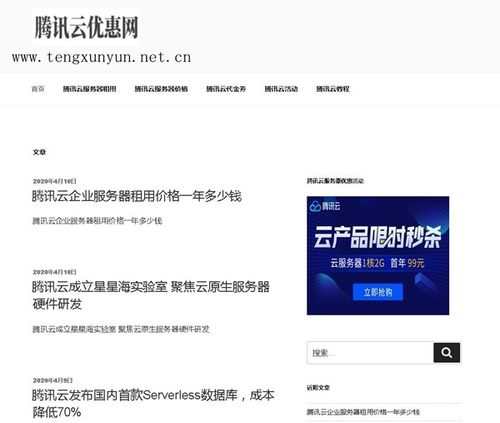Click the date above the first article
The height and width of the screenshot is (423, 500).
click(x=55, y=181)
